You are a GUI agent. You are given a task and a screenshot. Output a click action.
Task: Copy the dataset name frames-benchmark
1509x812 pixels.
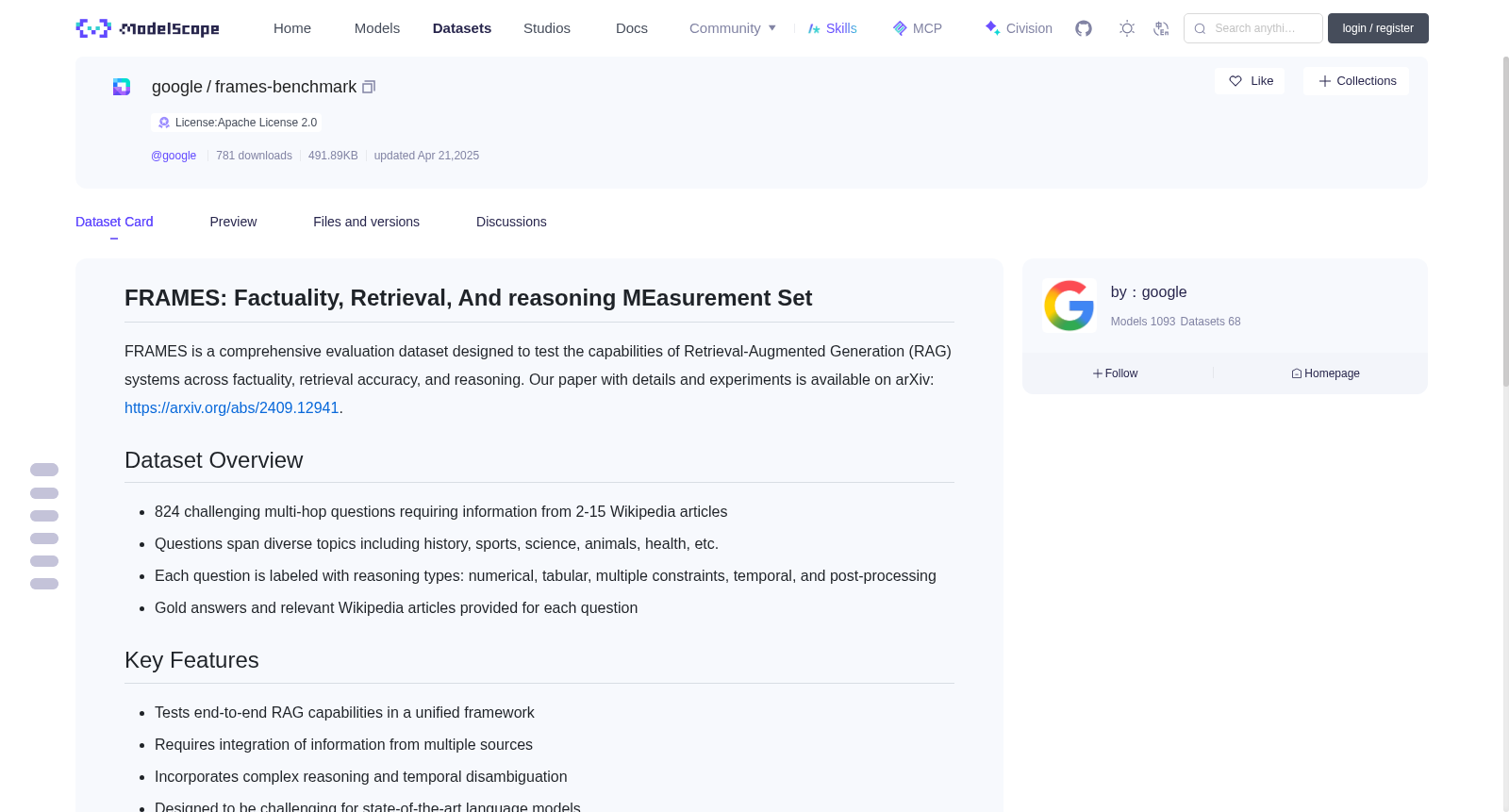(369, 87)
